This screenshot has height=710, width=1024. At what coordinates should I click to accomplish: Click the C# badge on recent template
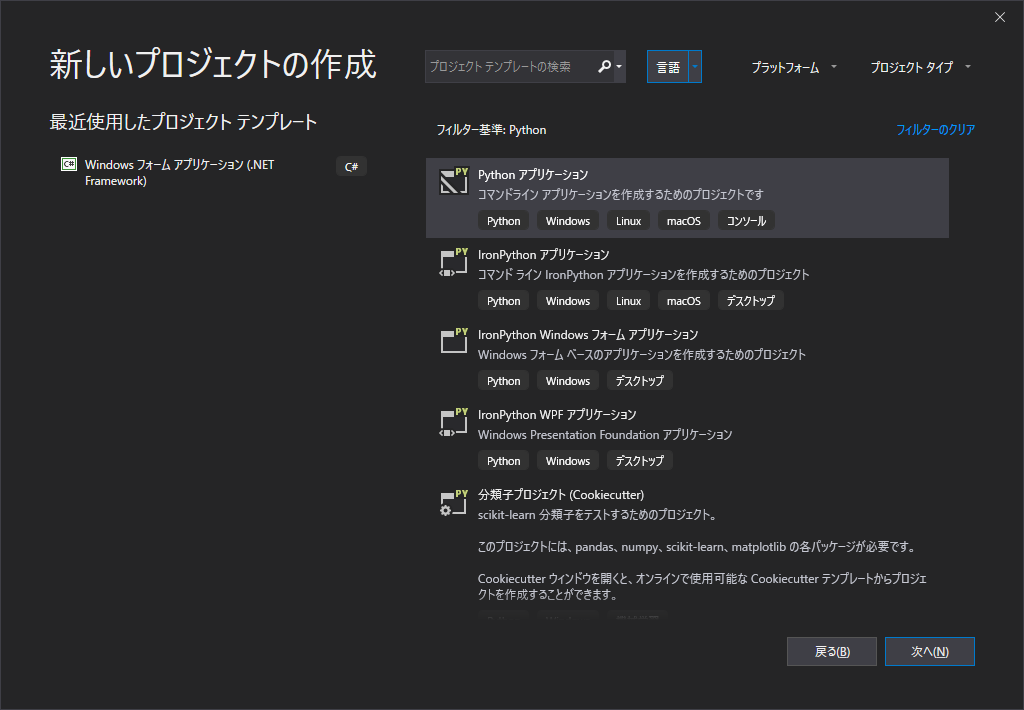pyautogui.click(x=351, y=166)
